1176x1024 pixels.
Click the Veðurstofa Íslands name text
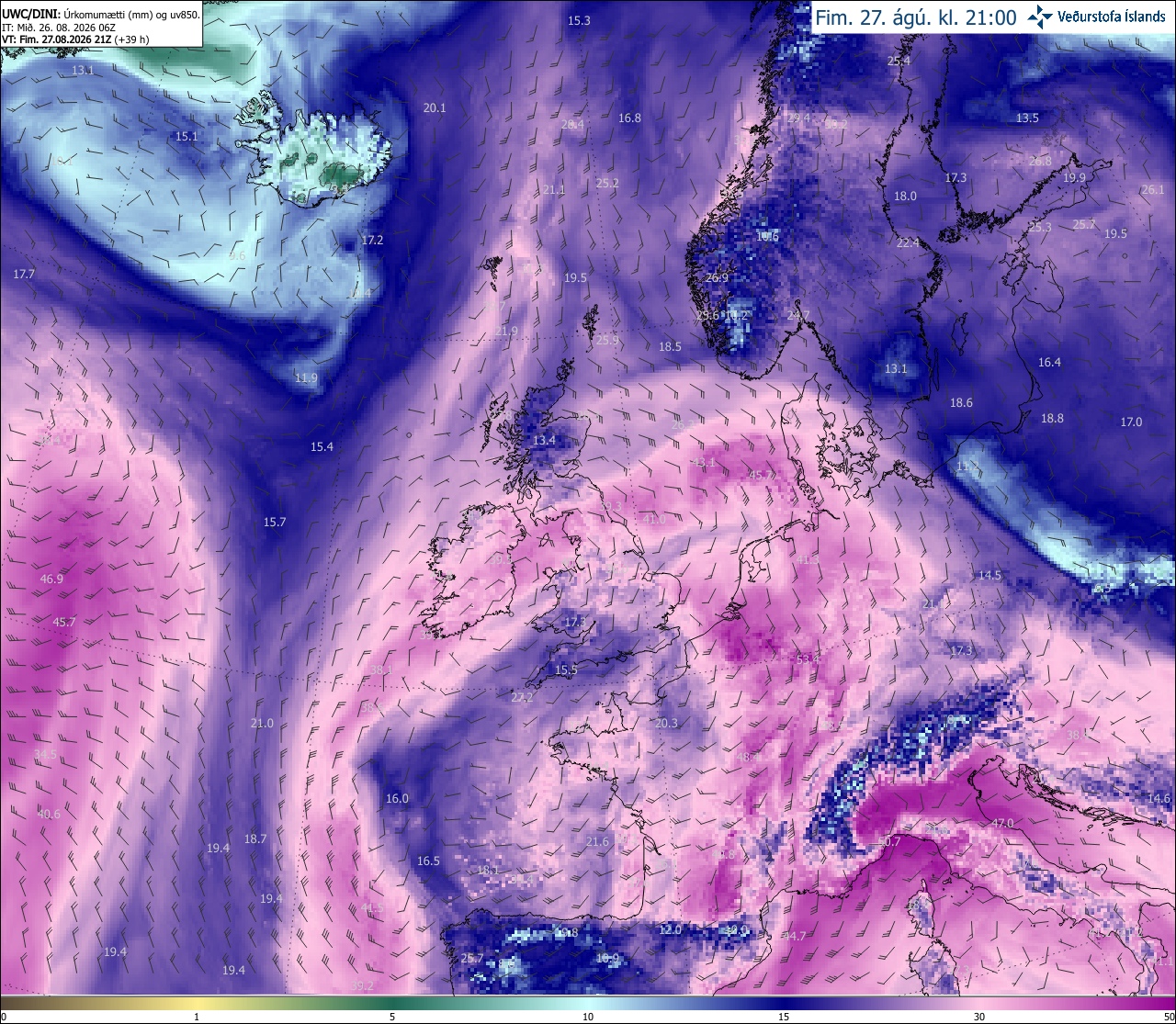point(1112,17)
